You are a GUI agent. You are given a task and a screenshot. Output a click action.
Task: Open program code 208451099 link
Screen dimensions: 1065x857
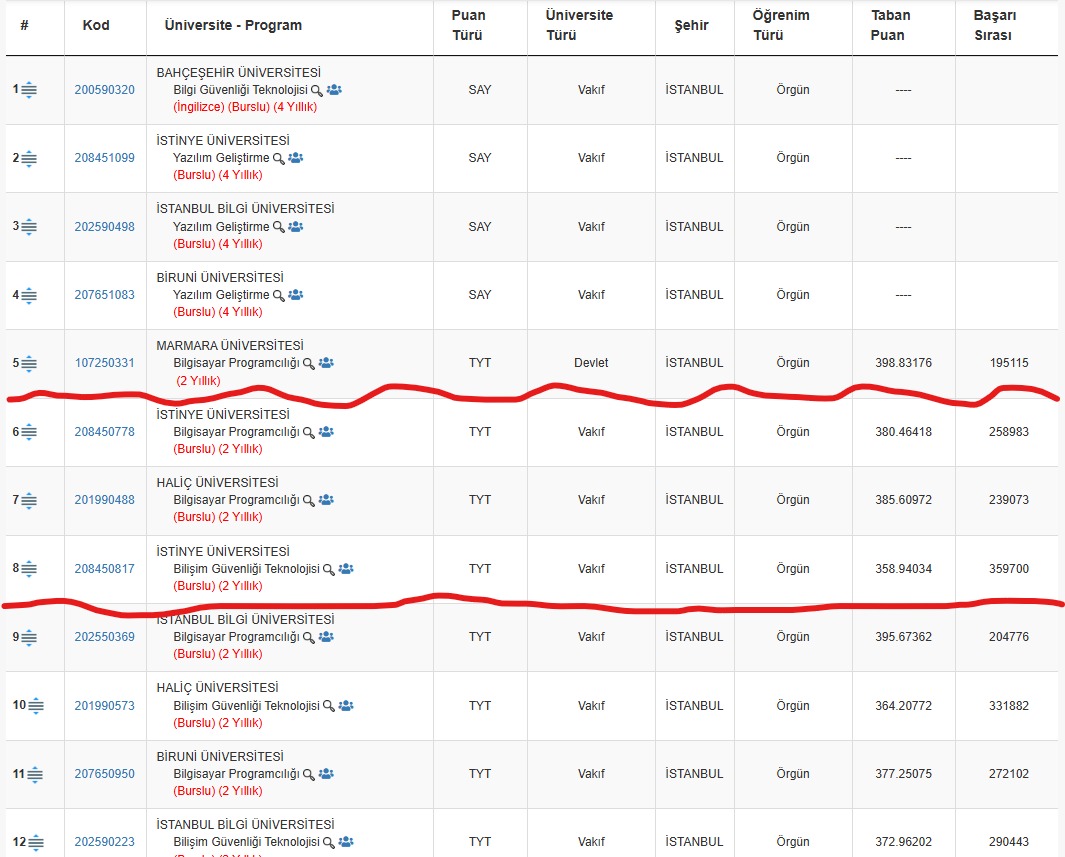point(105,158)
